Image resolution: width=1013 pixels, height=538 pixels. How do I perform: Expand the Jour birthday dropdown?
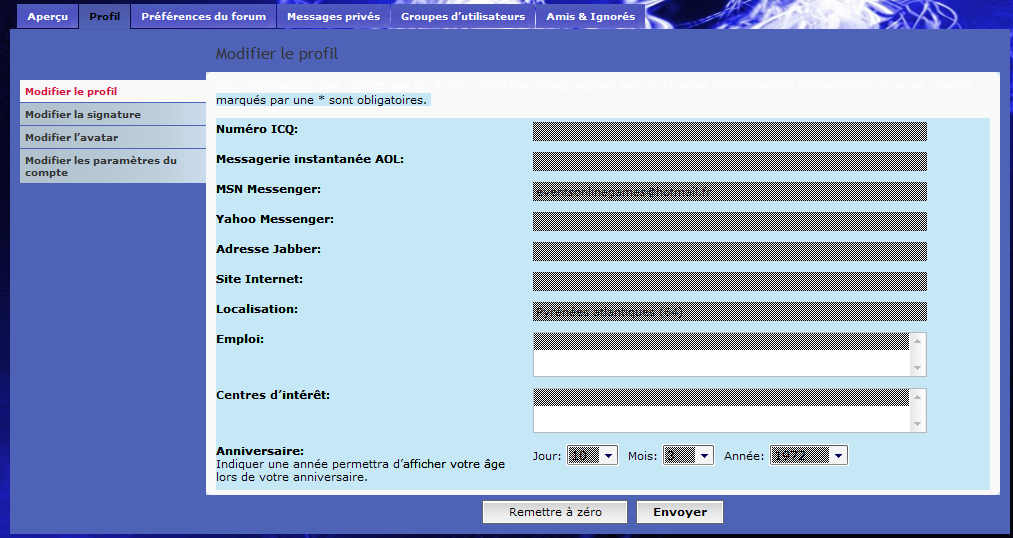[x=592, y=455]
